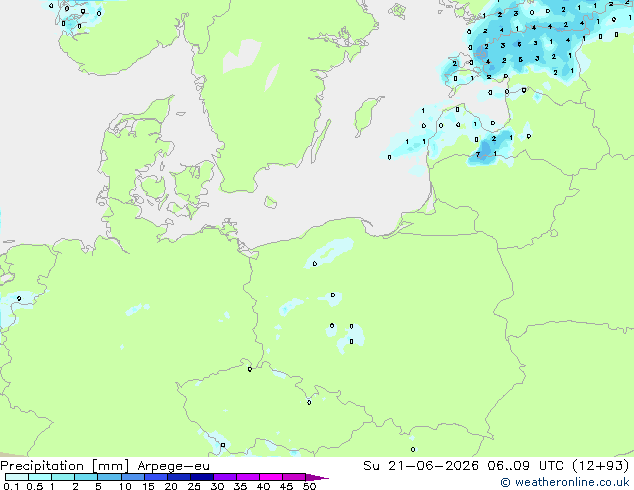Click the "Precipitation [mm]" title text
The image size is (634, 490).
[65, 466]
